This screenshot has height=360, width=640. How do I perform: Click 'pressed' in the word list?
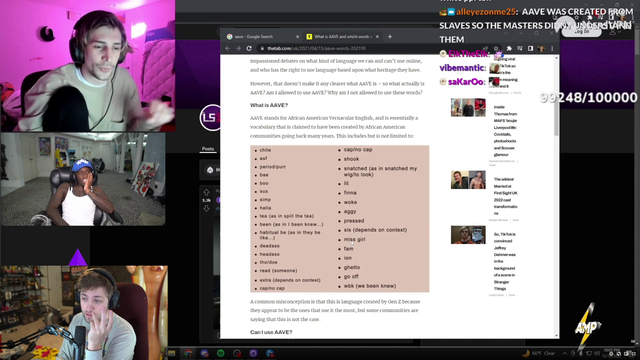click(354, 220)
